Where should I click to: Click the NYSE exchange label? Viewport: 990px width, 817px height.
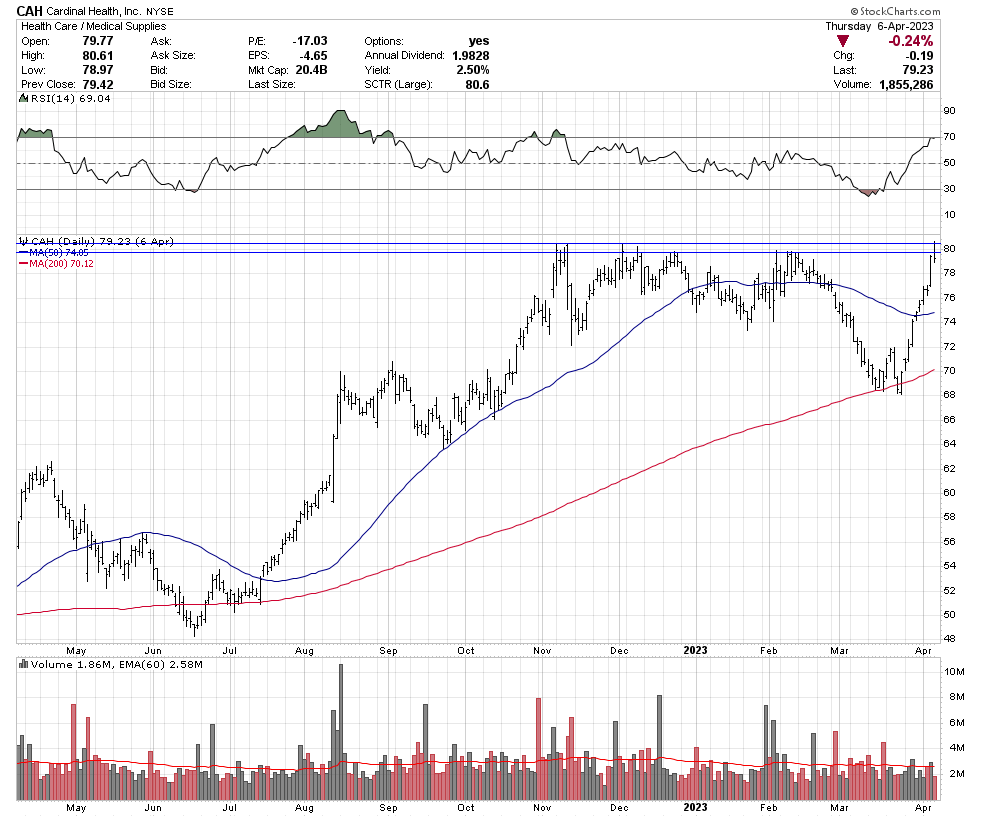coord(160,11)
